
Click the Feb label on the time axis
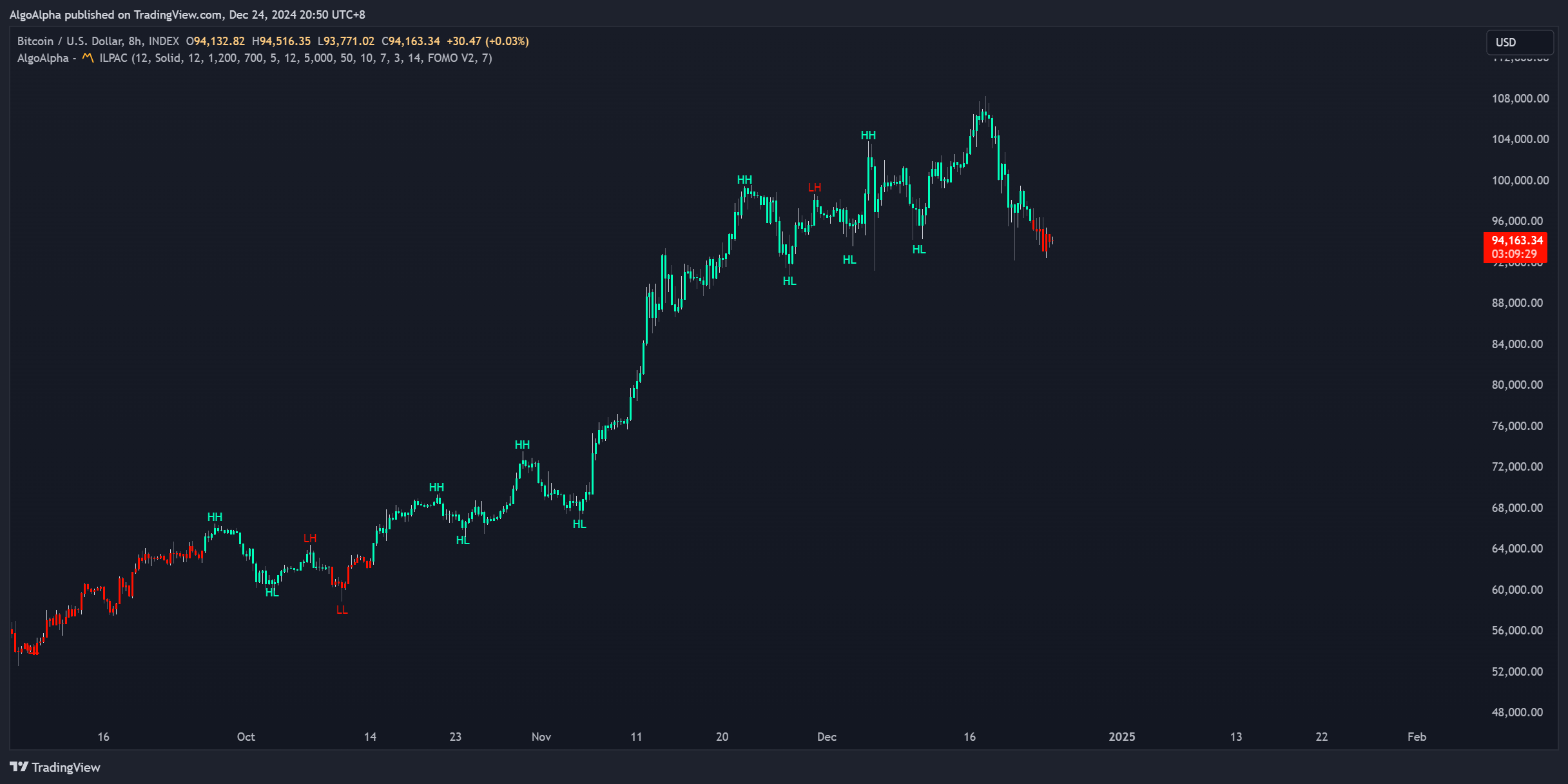click(1417, 736)
